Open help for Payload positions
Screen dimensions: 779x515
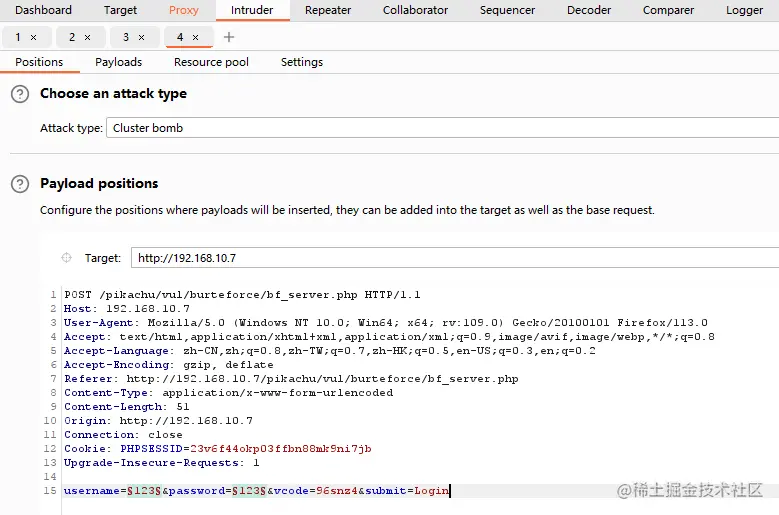click(x=20, y=184)
